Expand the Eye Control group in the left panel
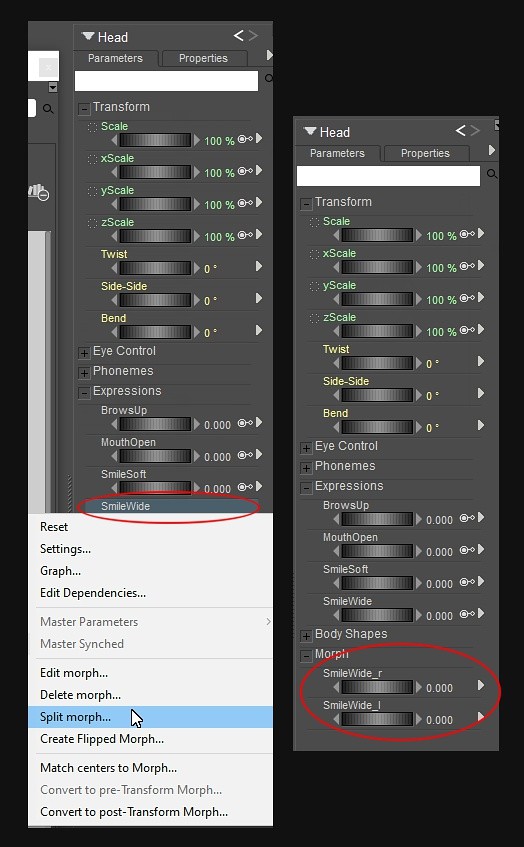Viewport: 524px width, 847px height. pos(84,353)
